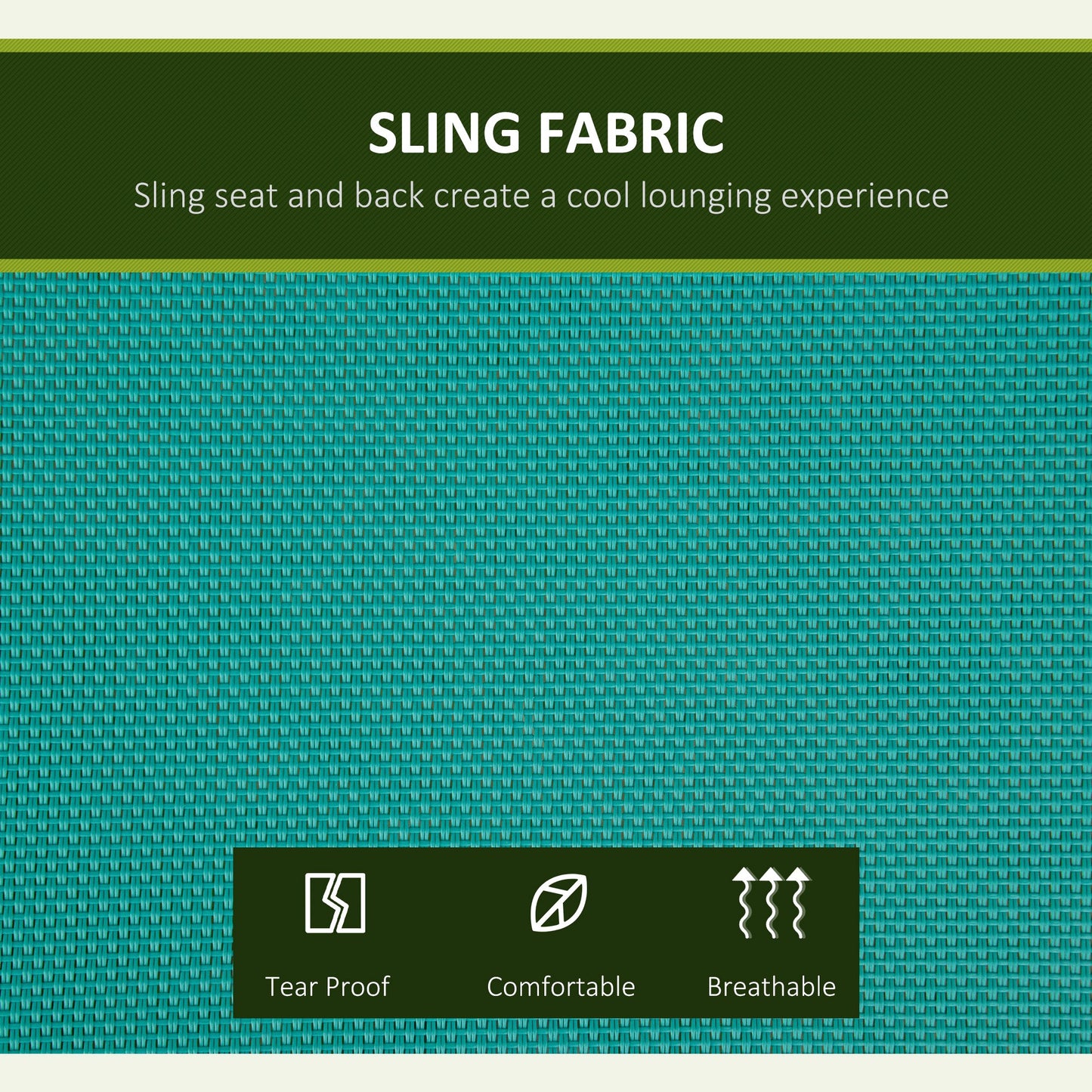Click the sling seat subtitle sentence
Image resolution: width=1092 pixels, height=1092 pixels.
tap(541, 196)
